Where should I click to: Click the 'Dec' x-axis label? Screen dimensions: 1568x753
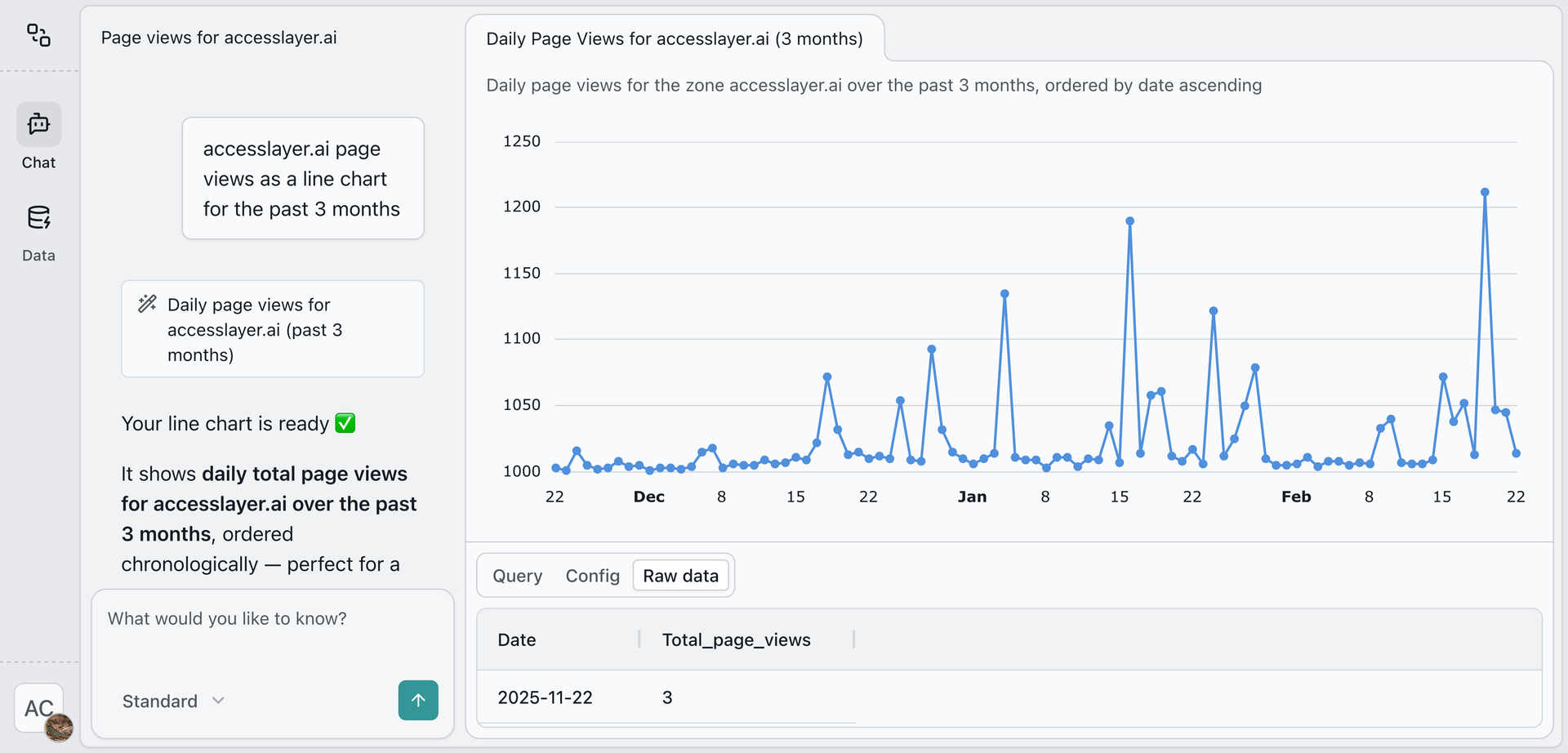pos(648,497)
